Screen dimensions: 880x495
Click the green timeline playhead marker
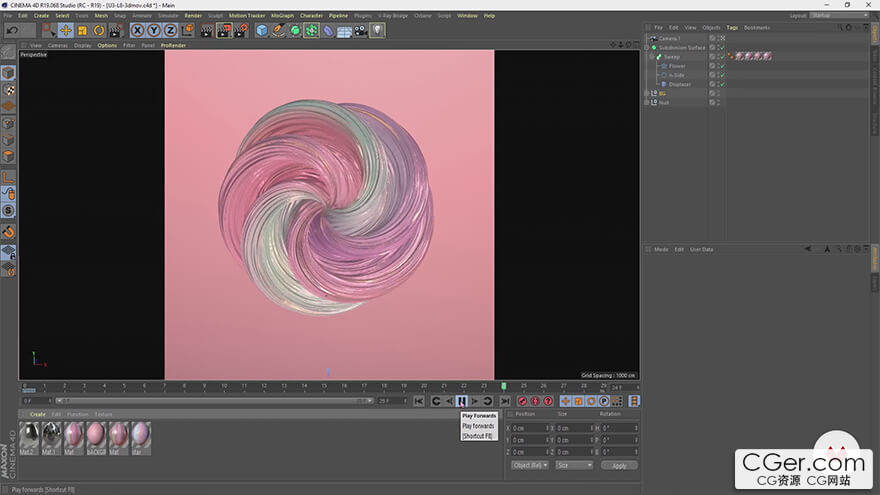pyautogui.click(x=504, y=386)
